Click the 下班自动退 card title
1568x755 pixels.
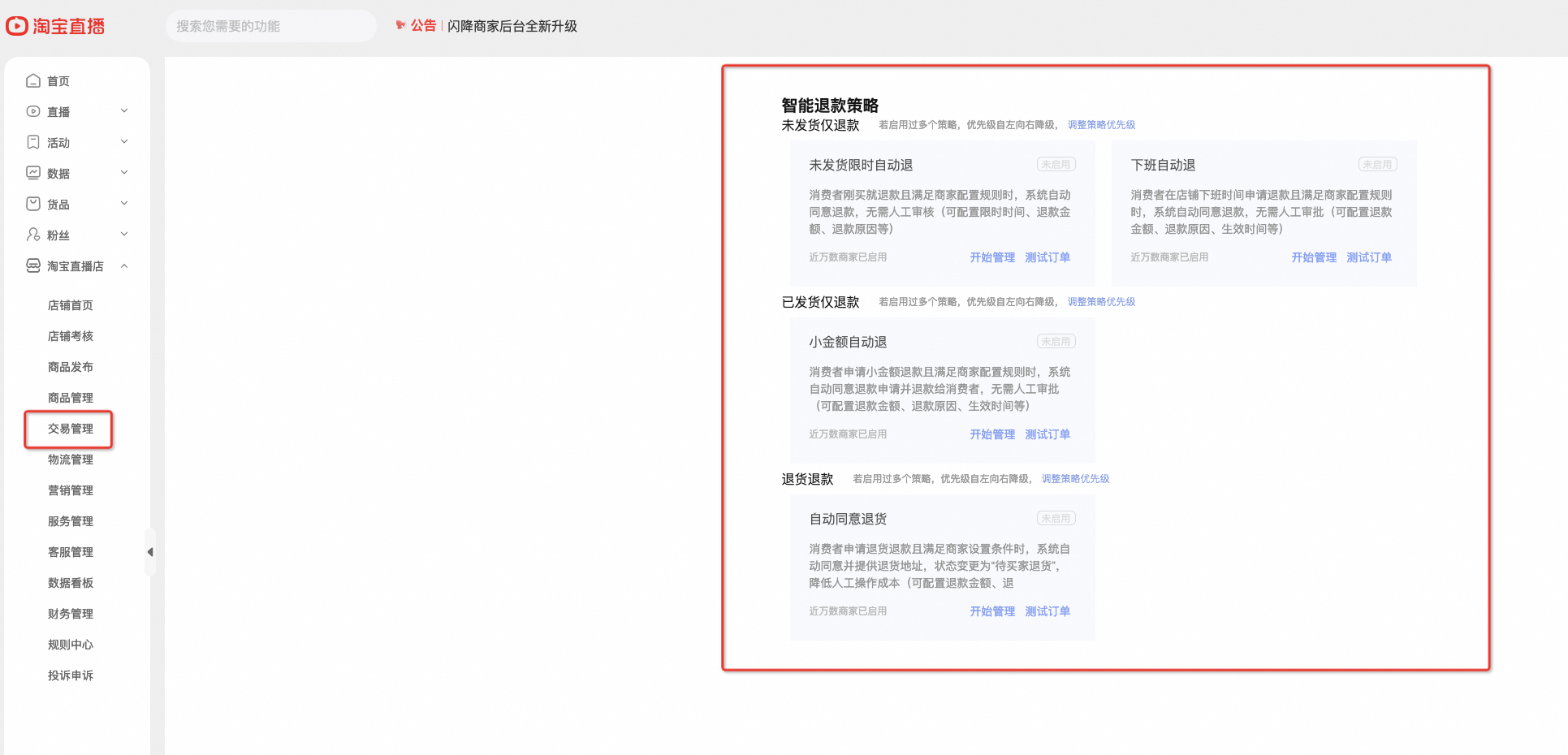click(x=1163, y=165)
